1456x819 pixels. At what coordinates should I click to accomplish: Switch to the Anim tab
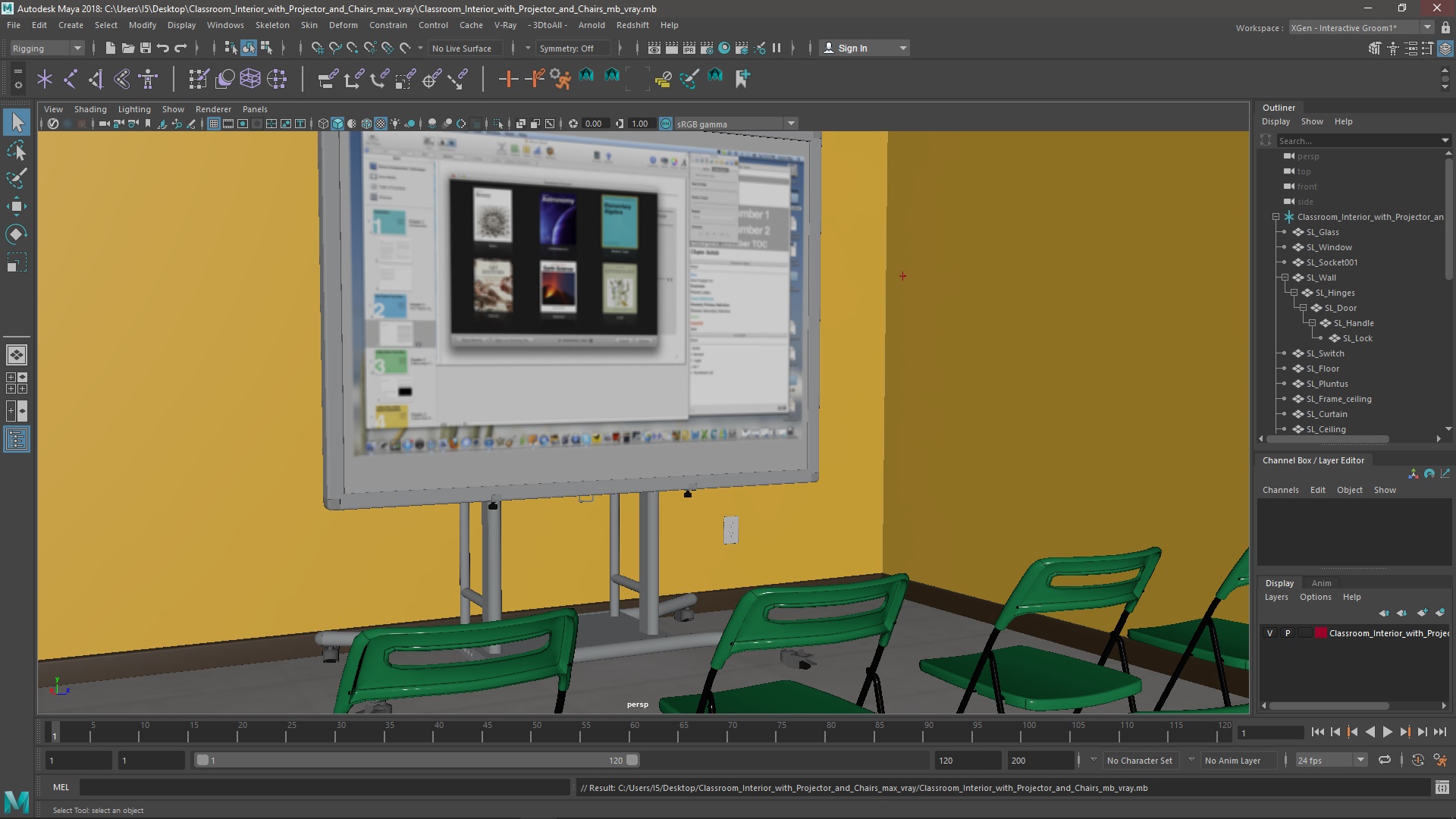1321,583
